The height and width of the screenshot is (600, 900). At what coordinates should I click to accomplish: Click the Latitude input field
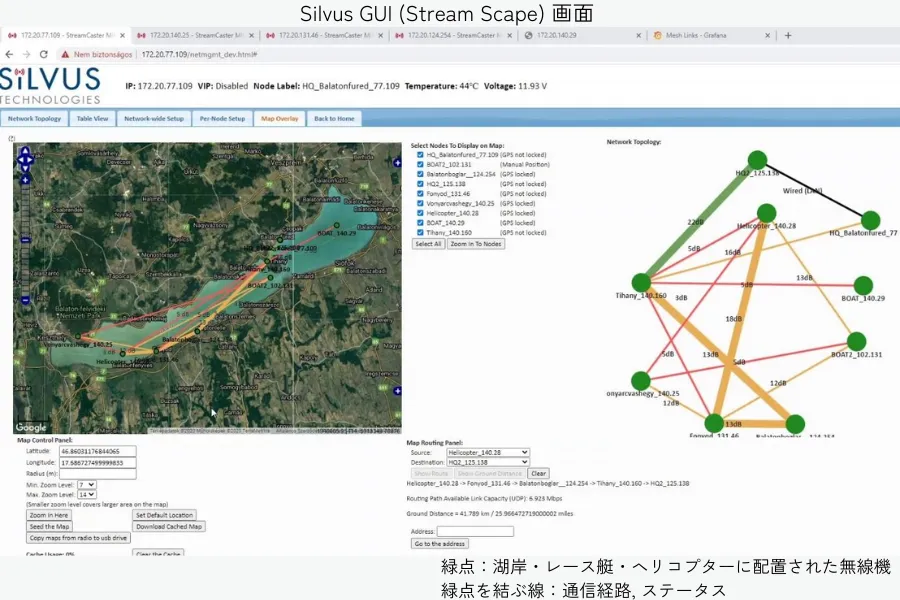[x=98, y=451]
